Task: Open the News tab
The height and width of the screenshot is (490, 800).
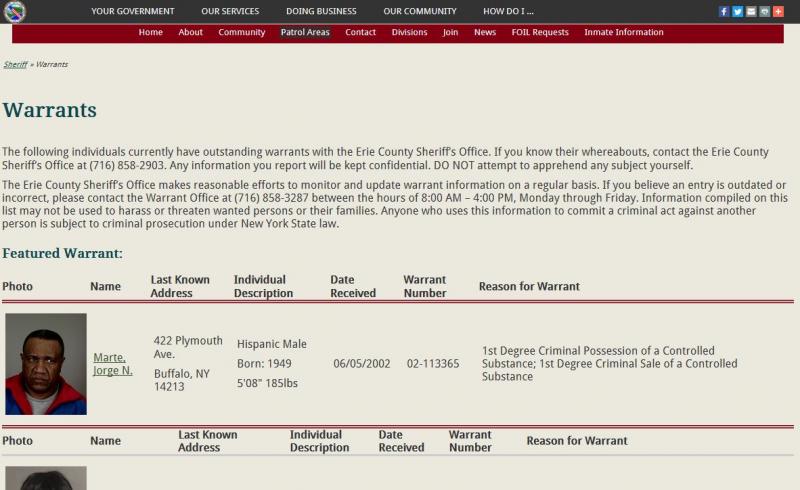Action: point(485,32)
